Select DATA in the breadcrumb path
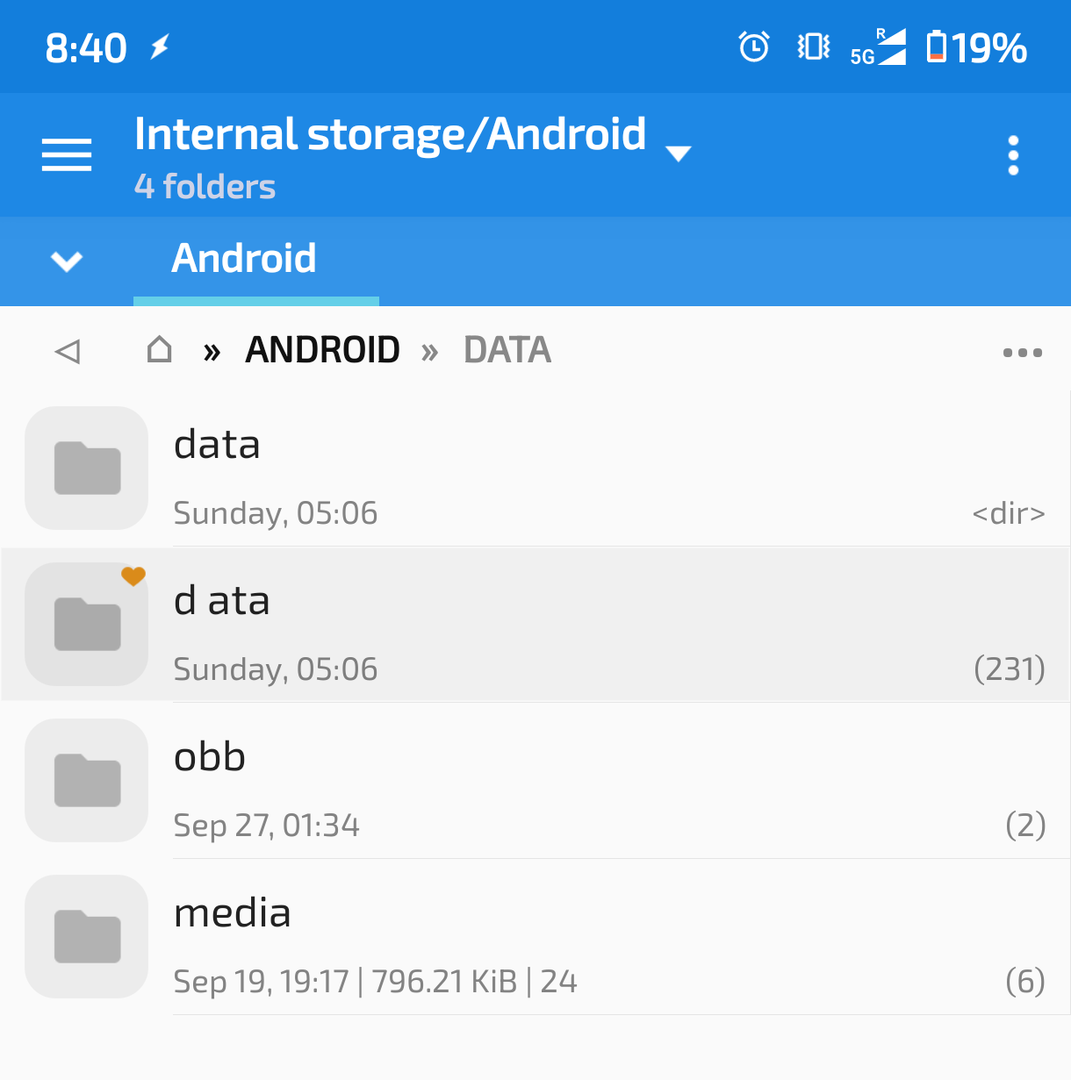Screen dimensions: 1071x1080 click(507, 350)
